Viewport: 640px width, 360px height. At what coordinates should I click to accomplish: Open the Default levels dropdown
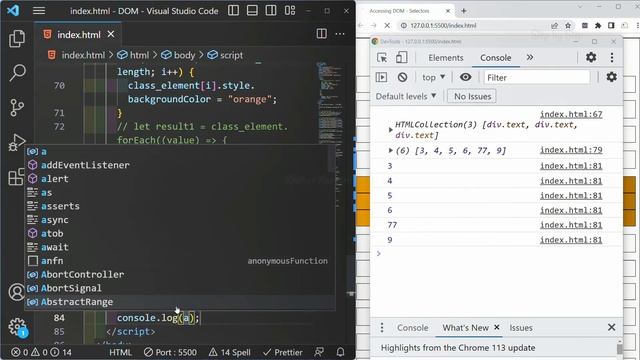pyautogui.click(x=406, y=96)
